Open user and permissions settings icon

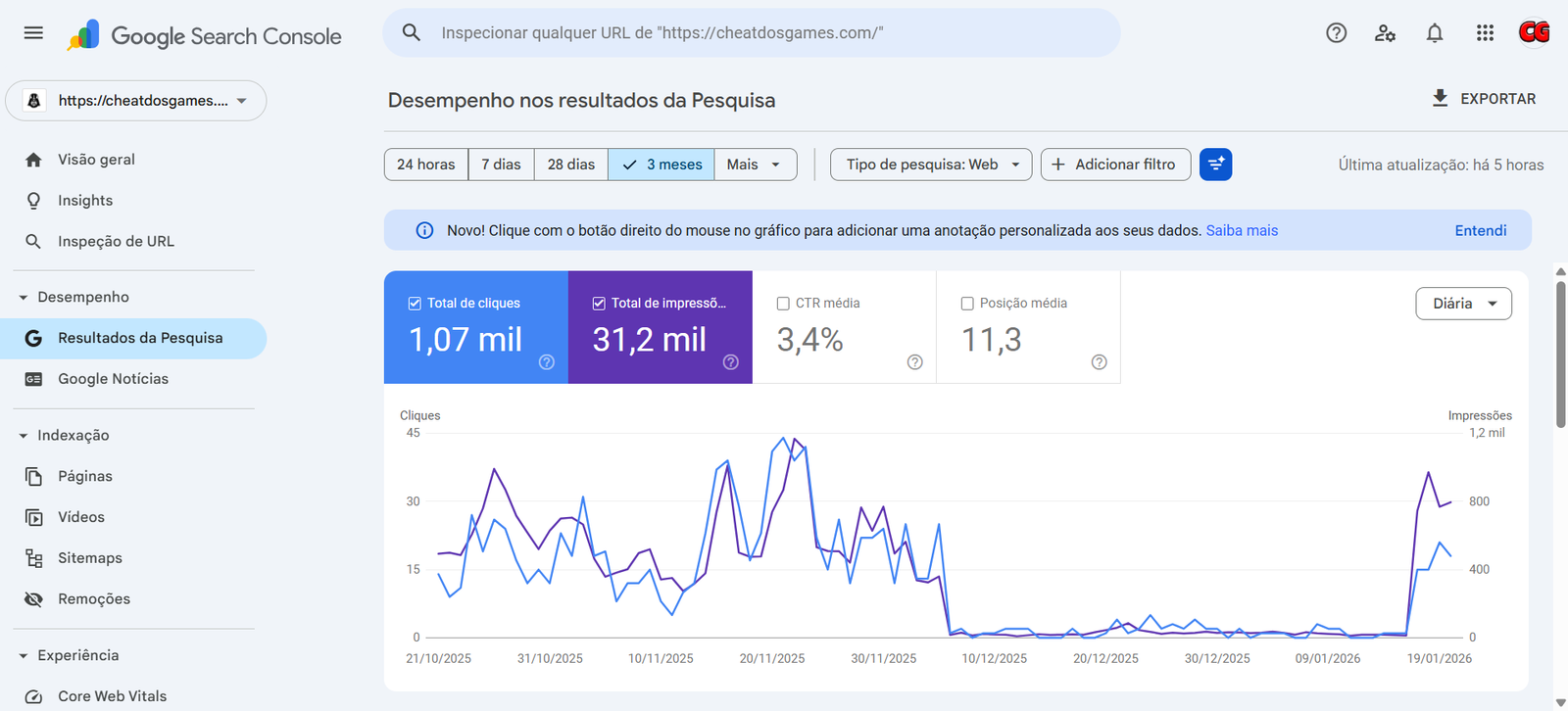1385,33
